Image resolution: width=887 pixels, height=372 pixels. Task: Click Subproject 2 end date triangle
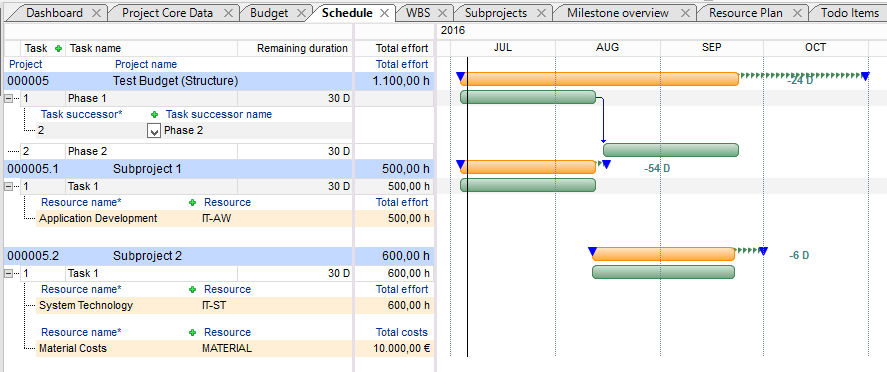763,252
